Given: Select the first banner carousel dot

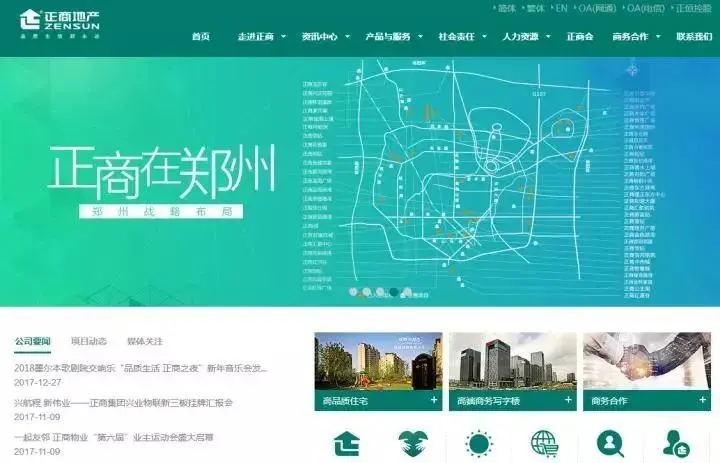Looking at the screenshot, I should click(x=353, y=292).
